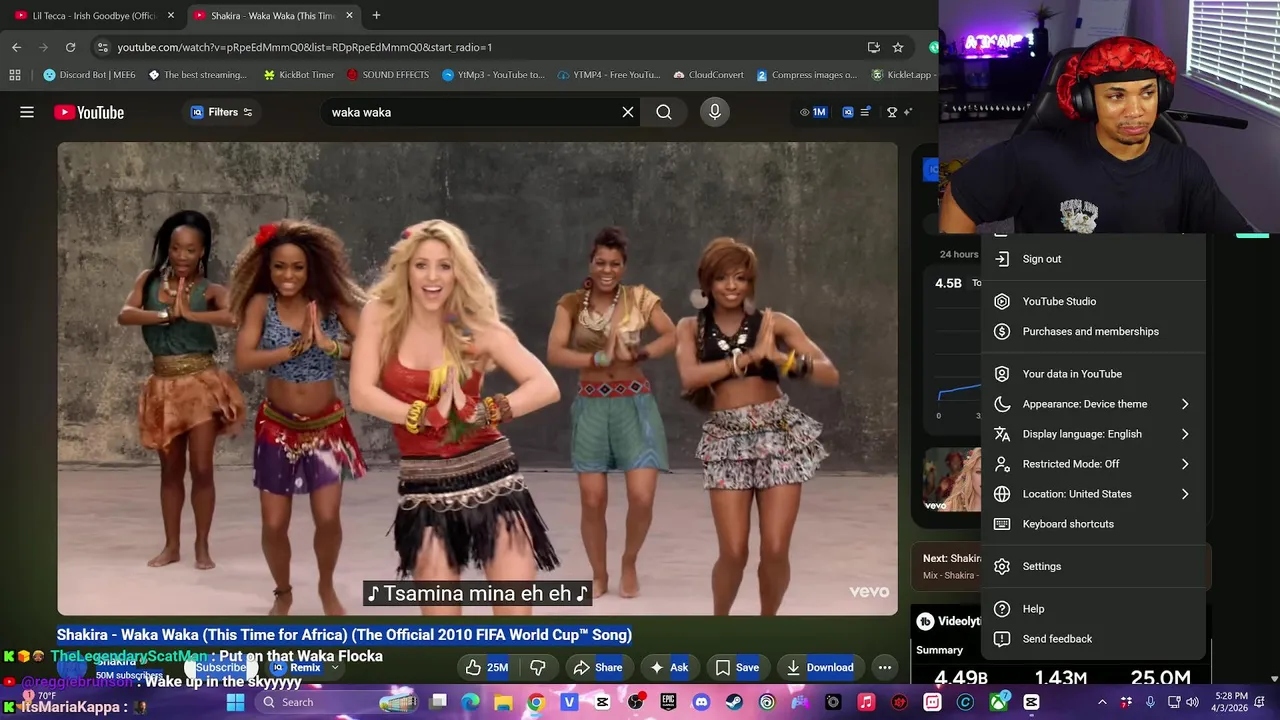Open Steam from taskbar
The width and height of the screenshot is (1280, 720).
(x=734, y=702)
